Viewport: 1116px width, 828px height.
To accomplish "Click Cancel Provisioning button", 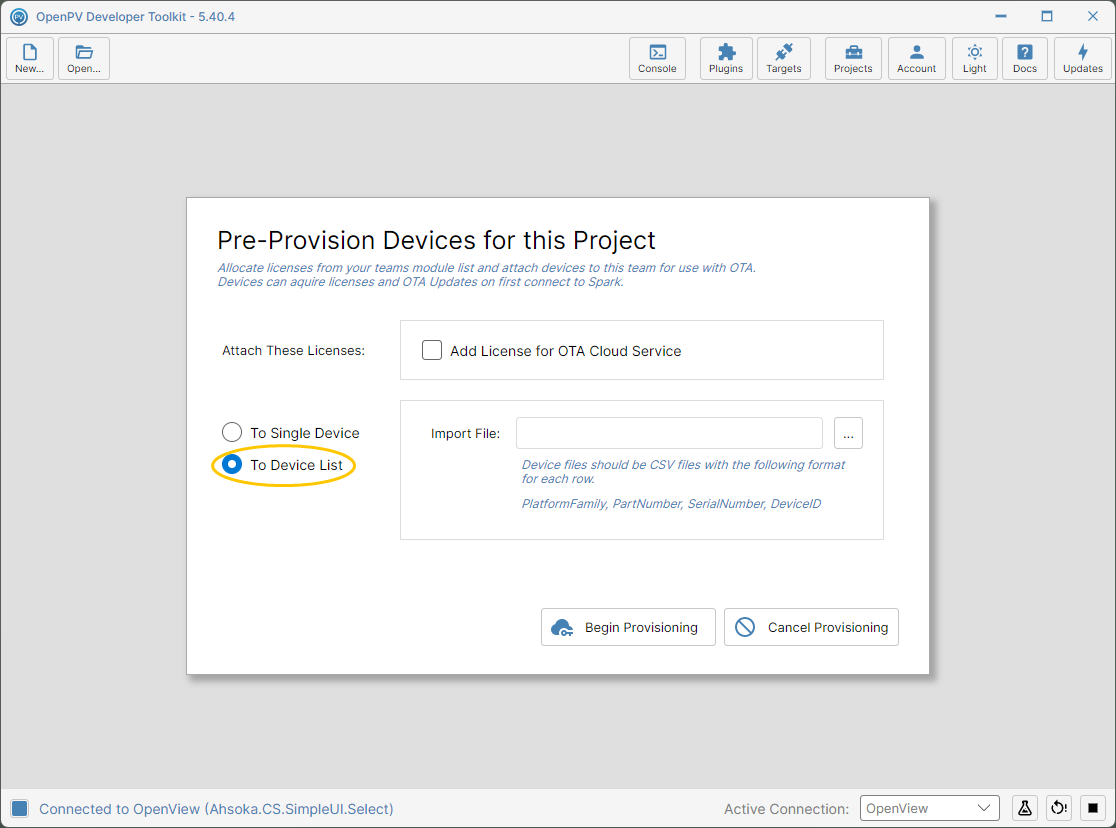I will click(x=811, y=627).
